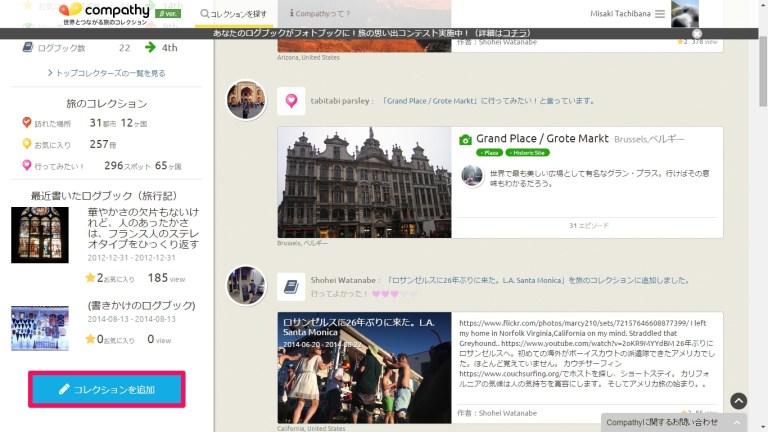Open the draft logbook thumbnail
Viewport: 768px width, 432px height.
point(40,328)
